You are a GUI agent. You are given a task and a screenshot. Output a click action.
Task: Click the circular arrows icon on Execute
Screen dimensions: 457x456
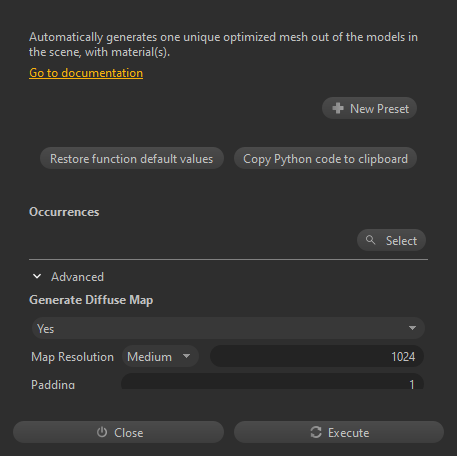click(316, 432)
